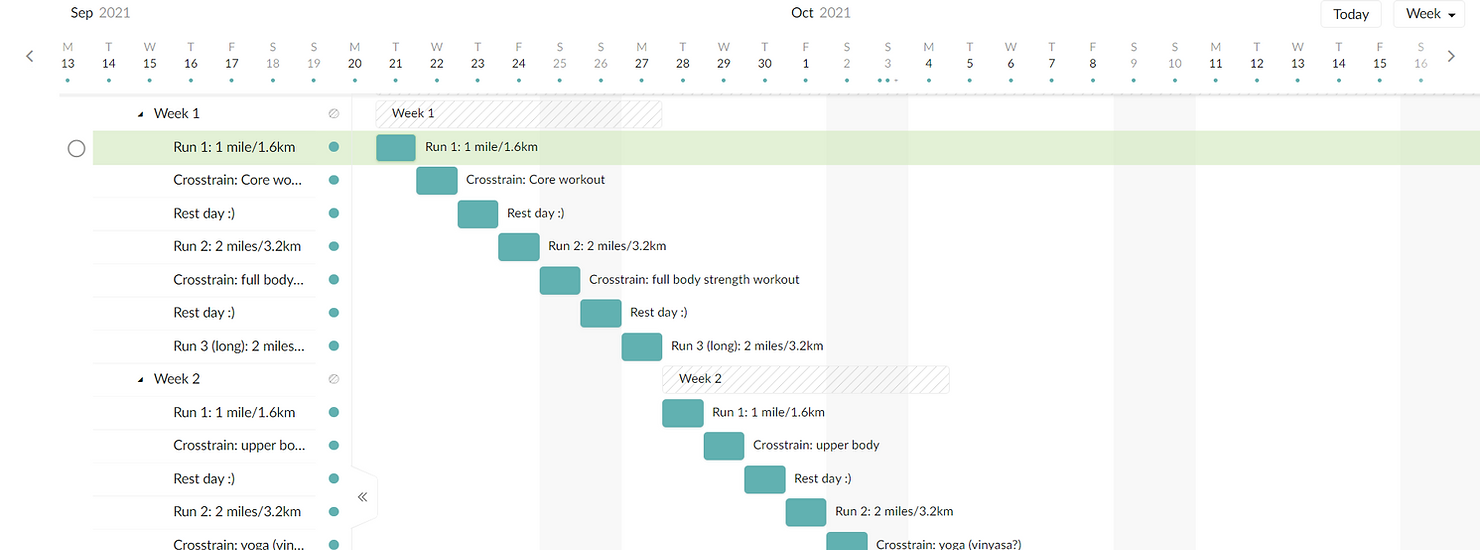Open the Week view dropdown
Screen dimensions: 1480x550
(1430, 14)
